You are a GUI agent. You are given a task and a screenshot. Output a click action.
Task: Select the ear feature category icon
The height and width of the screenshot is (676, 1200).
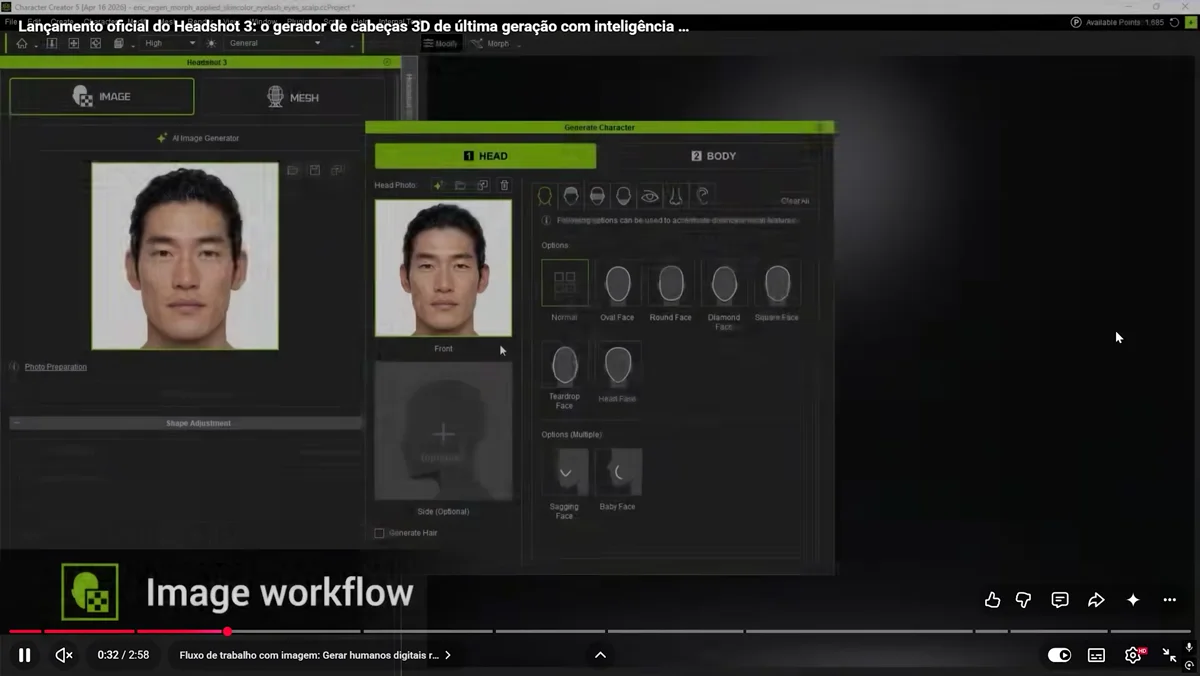click(703, 195)
